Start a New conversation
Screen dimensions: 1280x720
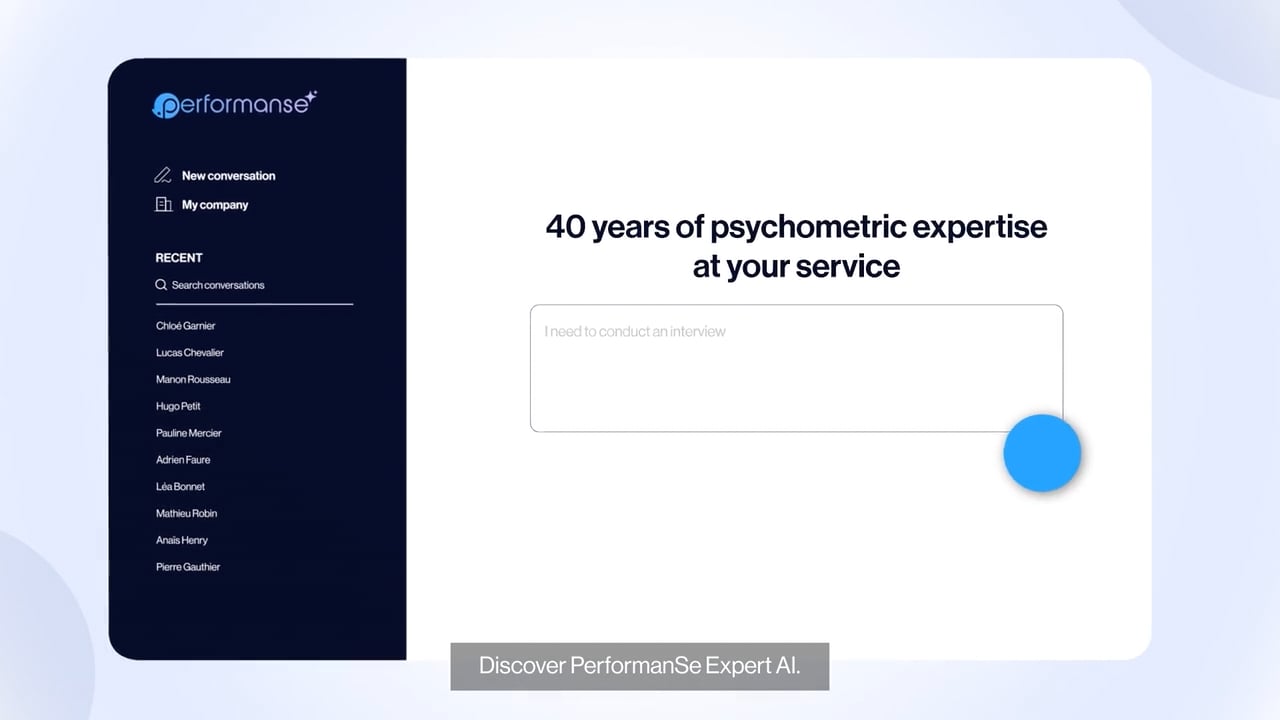click(228, 176)
